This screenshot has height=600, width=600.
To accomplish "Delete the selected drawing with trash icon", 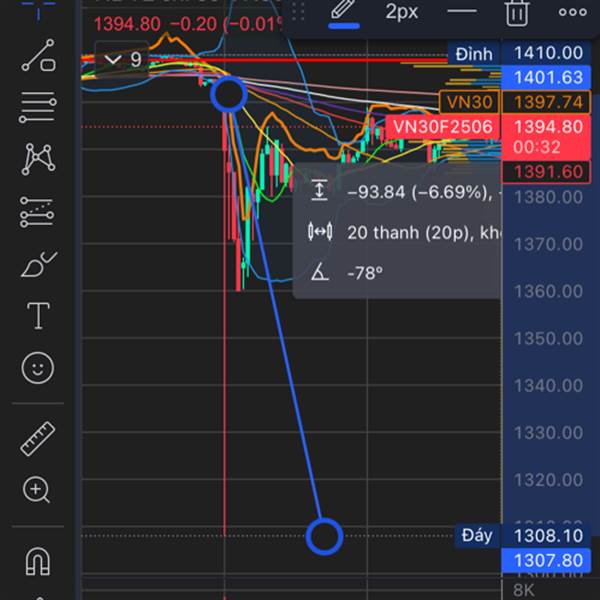I will click(x=517, y=12).
